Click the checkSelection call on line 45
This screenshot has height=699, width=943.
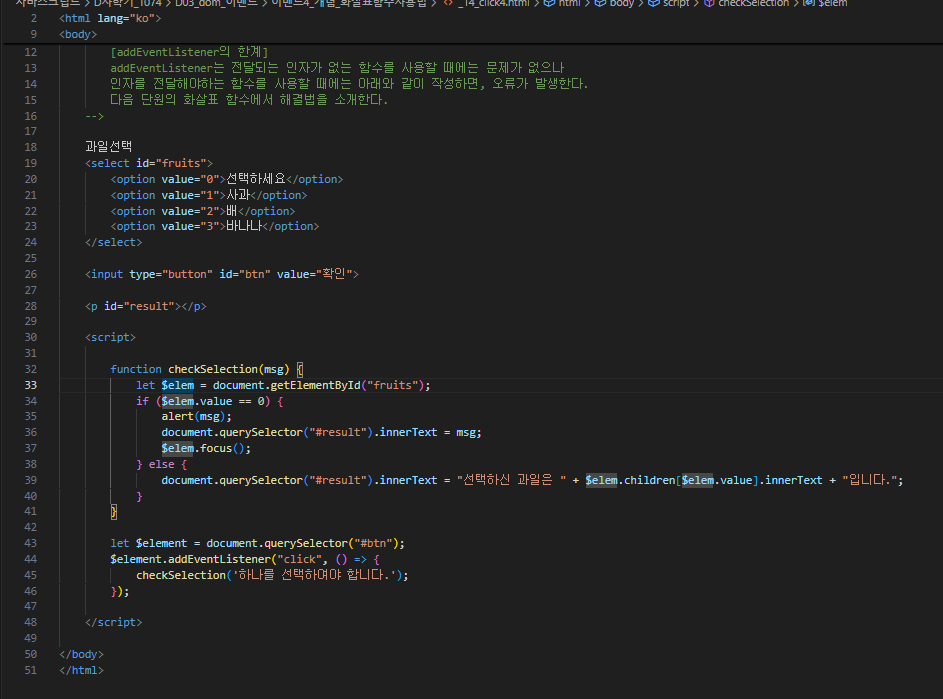coord(180,575)
